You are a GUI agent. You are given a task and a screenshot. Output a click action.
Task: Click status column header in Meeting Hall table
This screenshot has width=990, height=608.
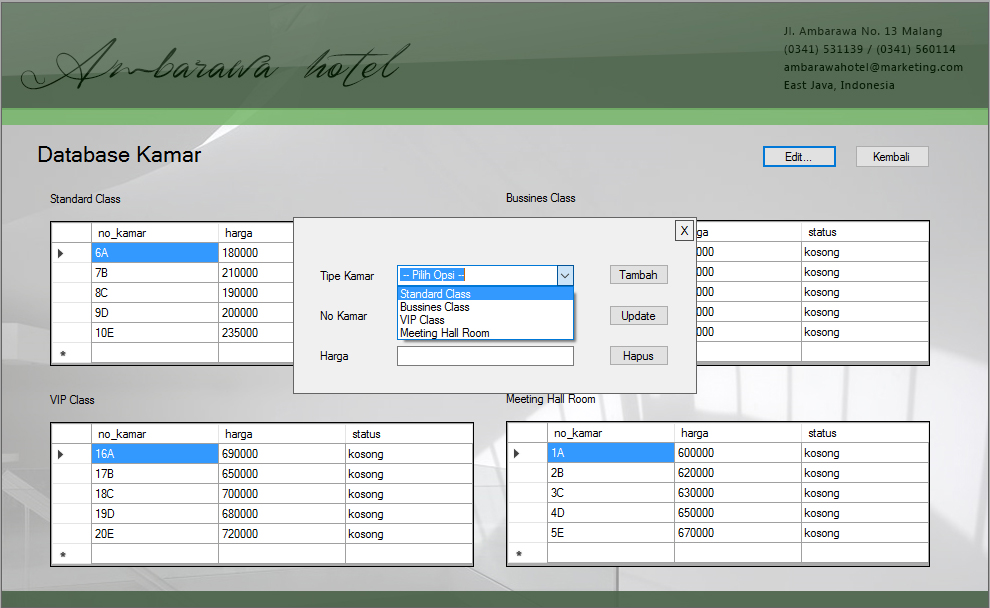click(864, 433)
